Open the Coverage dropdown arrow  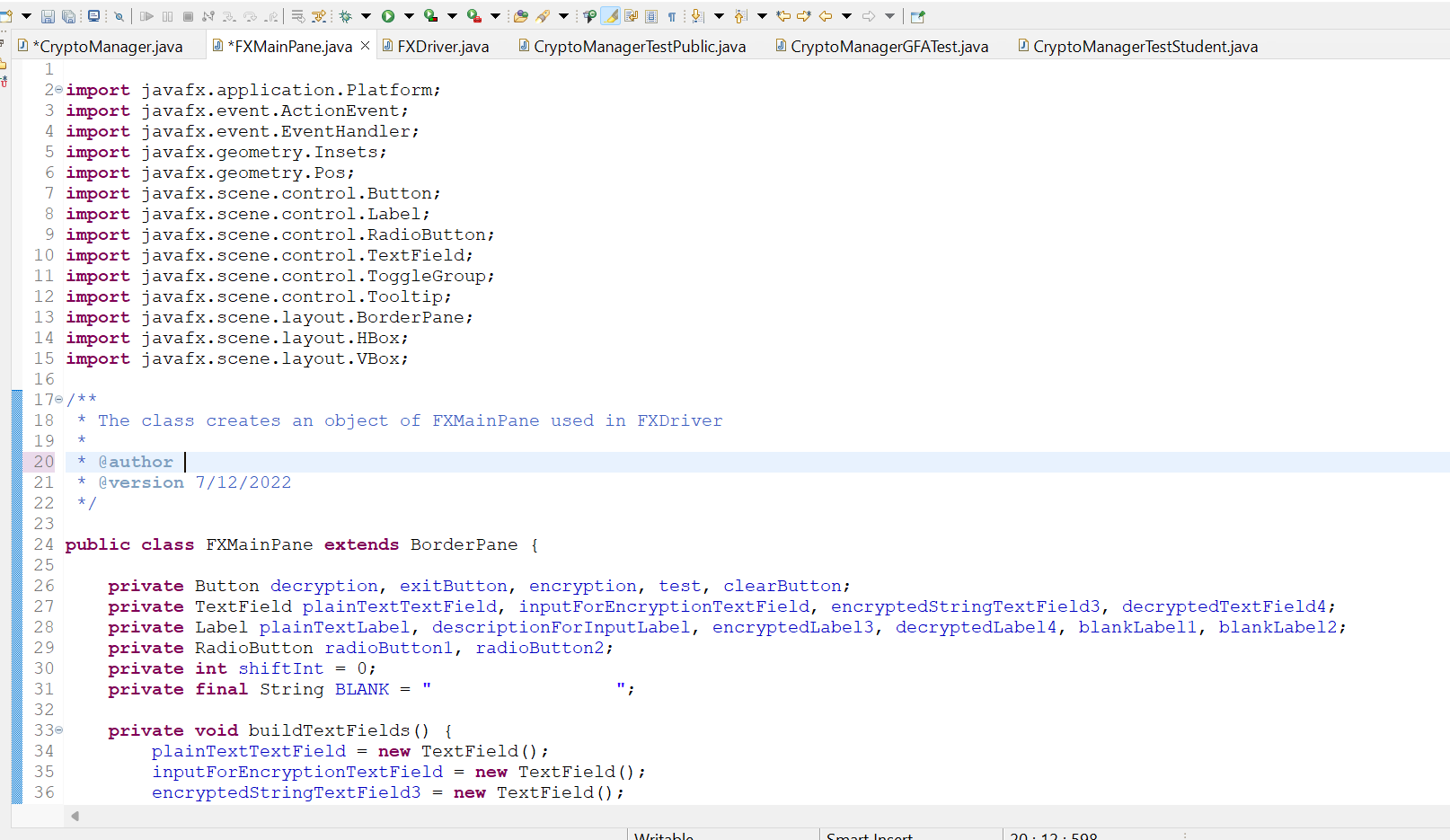[x=452, y=16]
